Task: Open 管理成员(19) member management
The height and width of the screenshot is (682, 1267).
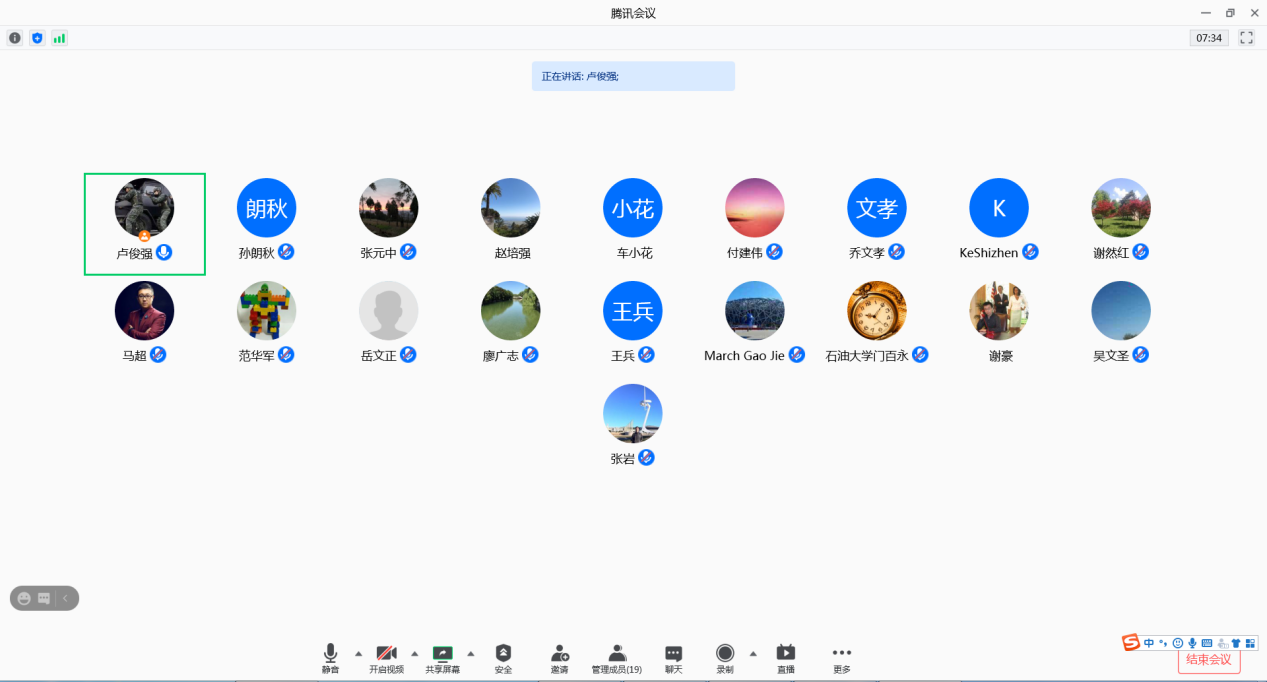Action: pos(616,657)
